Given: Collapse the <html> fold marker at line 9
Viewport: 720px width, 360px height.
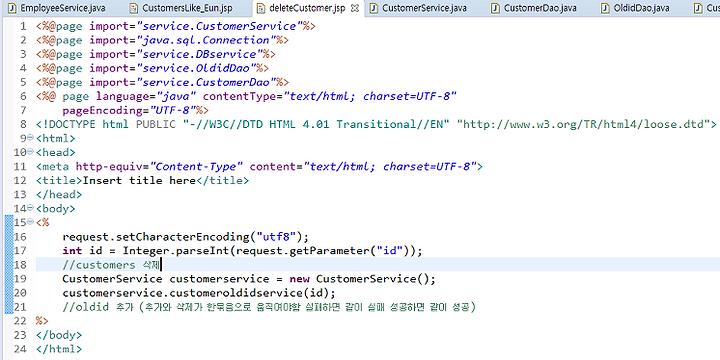Looking at the screenshot, I should (x=30, y=138).
